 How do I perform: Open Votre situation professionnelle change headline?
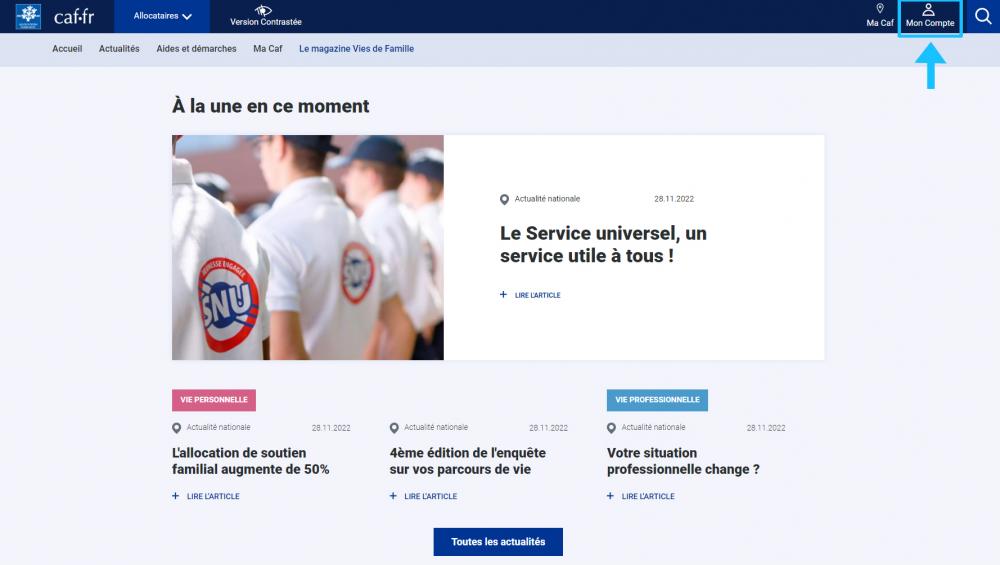point(683,461)
